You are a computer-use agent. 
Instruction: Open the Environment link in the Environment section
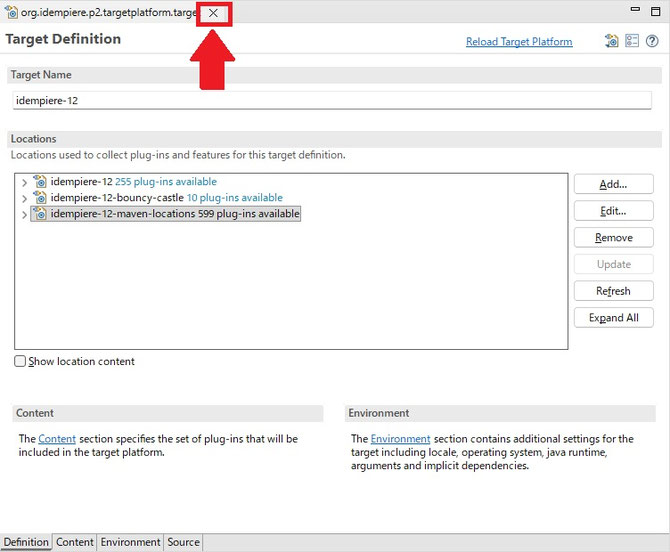click(400, 439)
